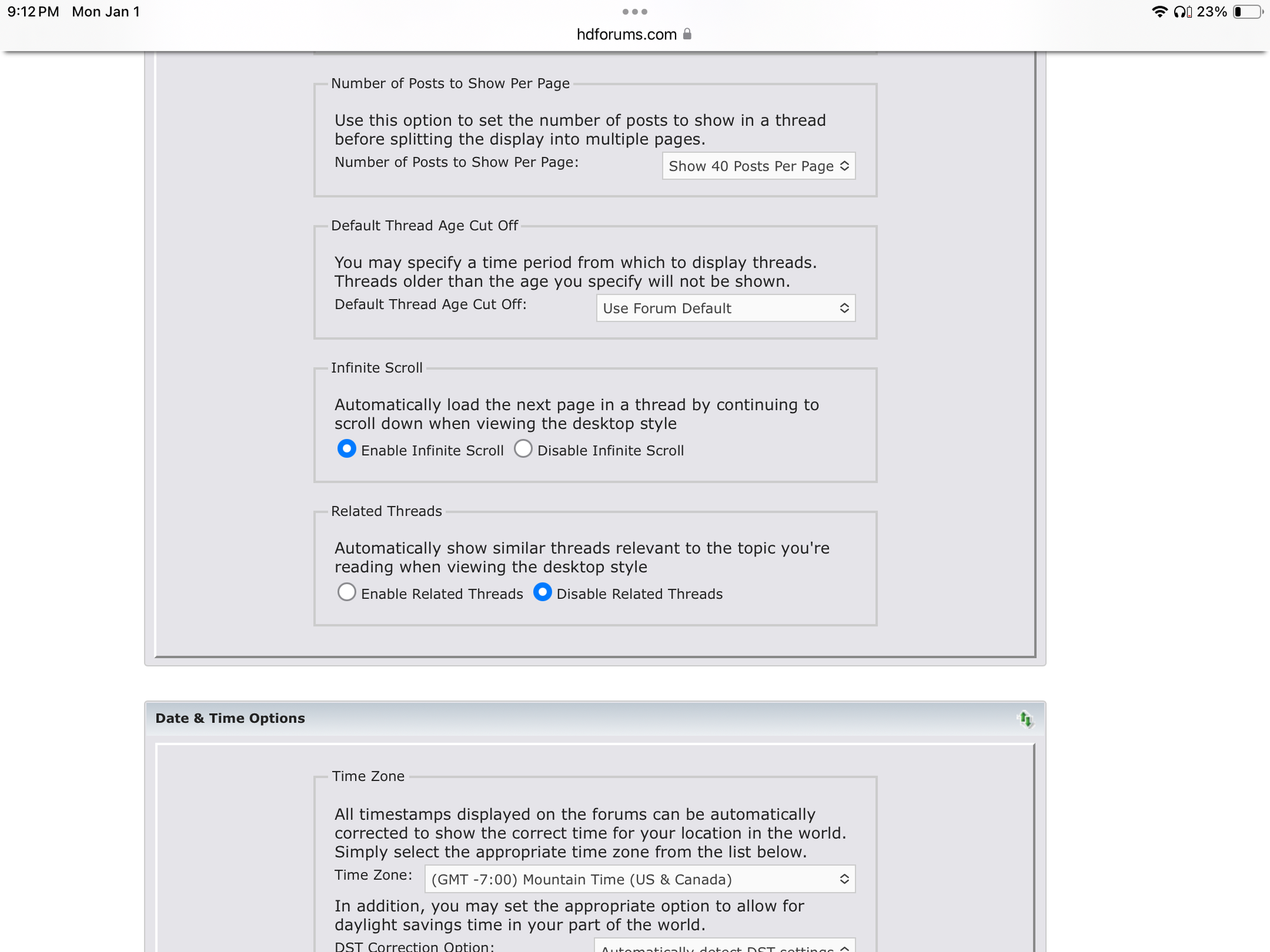Tap the three-dot multitasking icon at top

click(634, 11)
